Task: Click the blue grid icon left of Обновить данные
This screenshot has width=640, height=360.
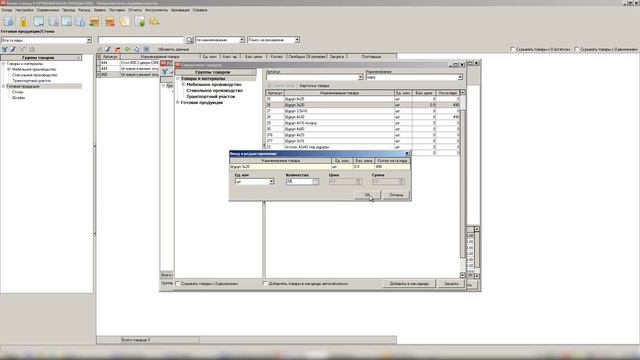Action: 146,49
